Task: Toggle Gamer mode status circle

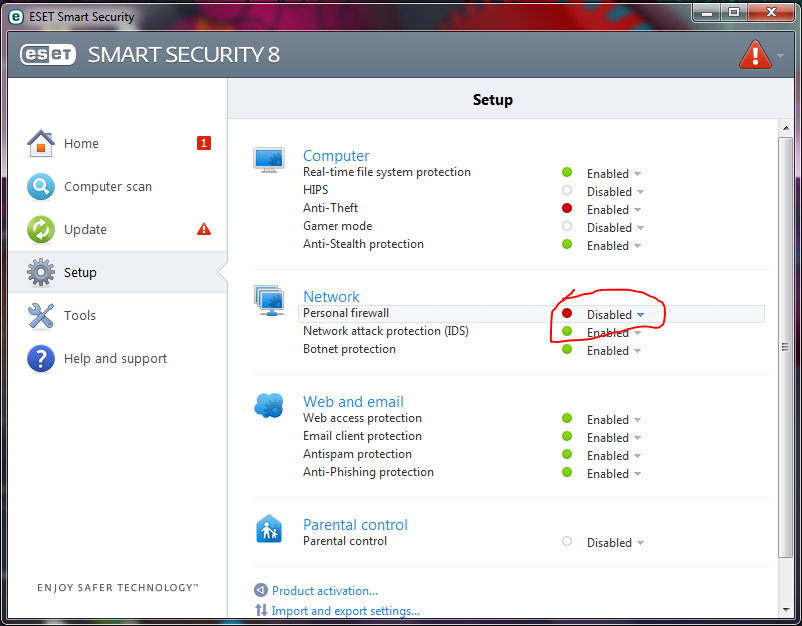Action: [x=567, y=226]
